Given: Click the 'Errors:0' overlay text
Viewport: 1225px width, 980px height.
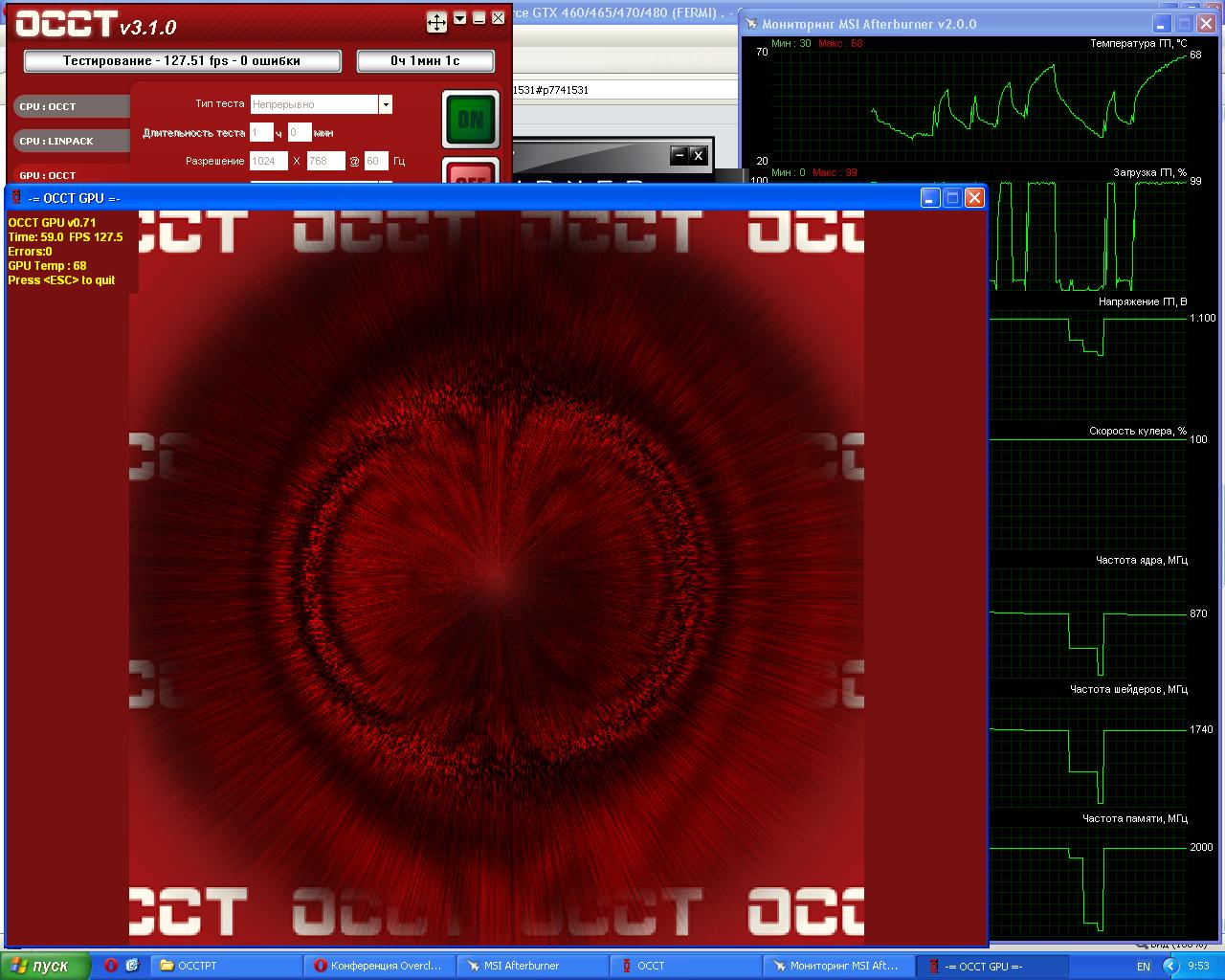Looking at the screenshot, I should point(30,252).
